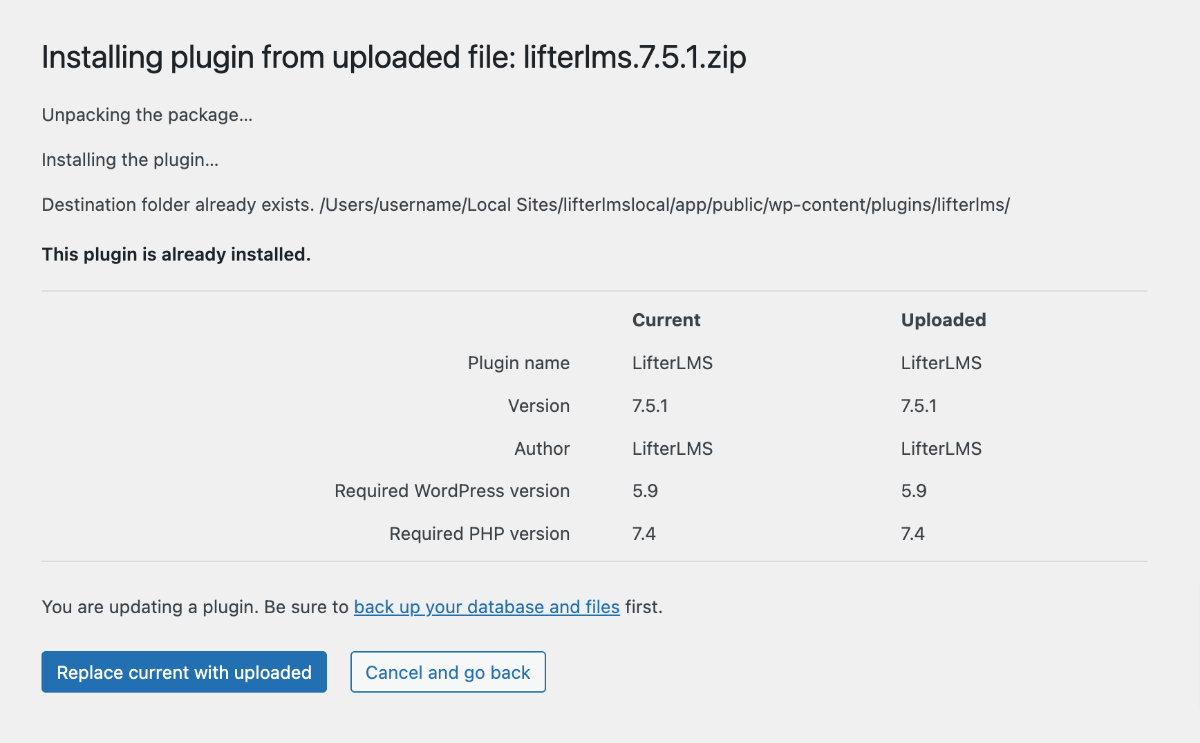Click the Uploaded column header
Image resolution: width=1200 pixels, height=743 pixels.
(943, 320)
